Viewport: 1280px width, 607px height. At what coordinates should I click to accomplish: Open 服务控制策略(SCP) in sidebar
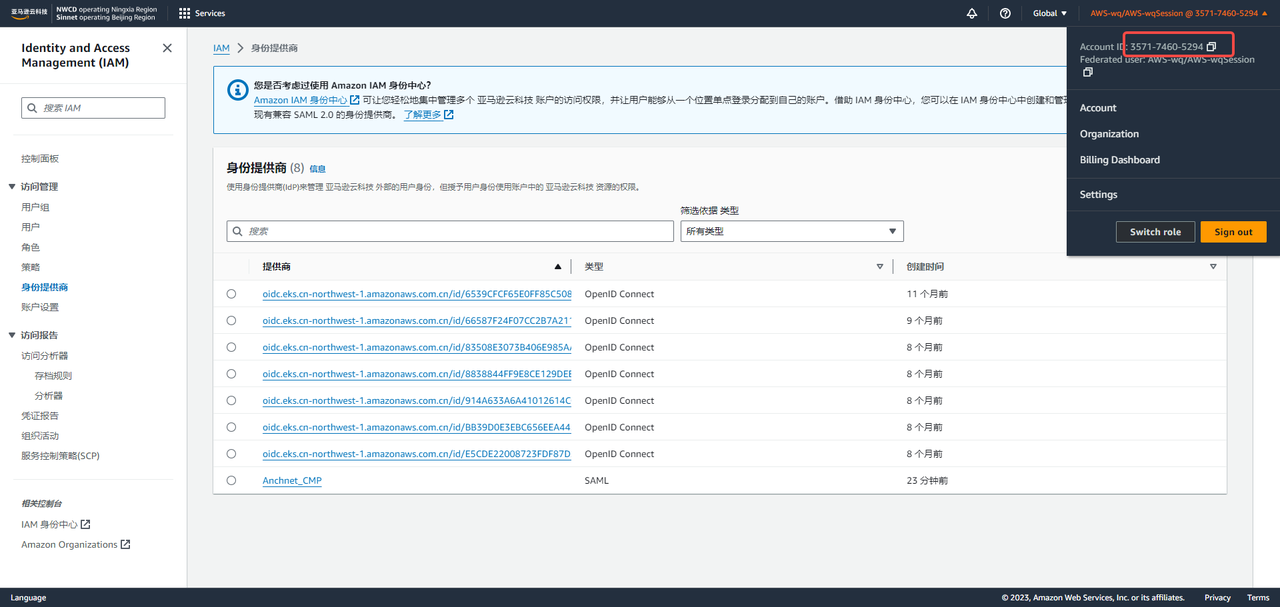pos(60,455)
